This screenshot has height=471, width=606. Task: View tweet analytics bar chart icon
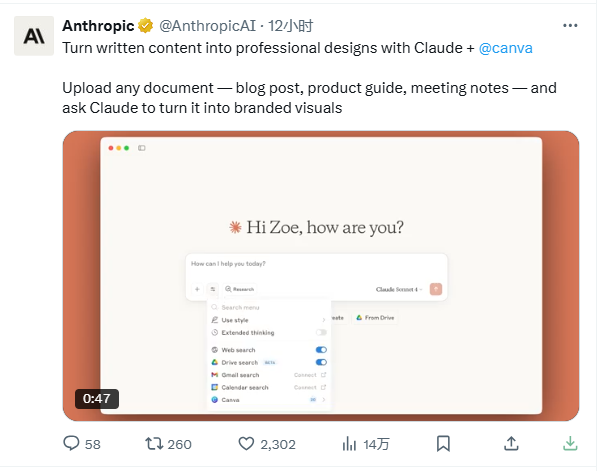coord(350,443)
